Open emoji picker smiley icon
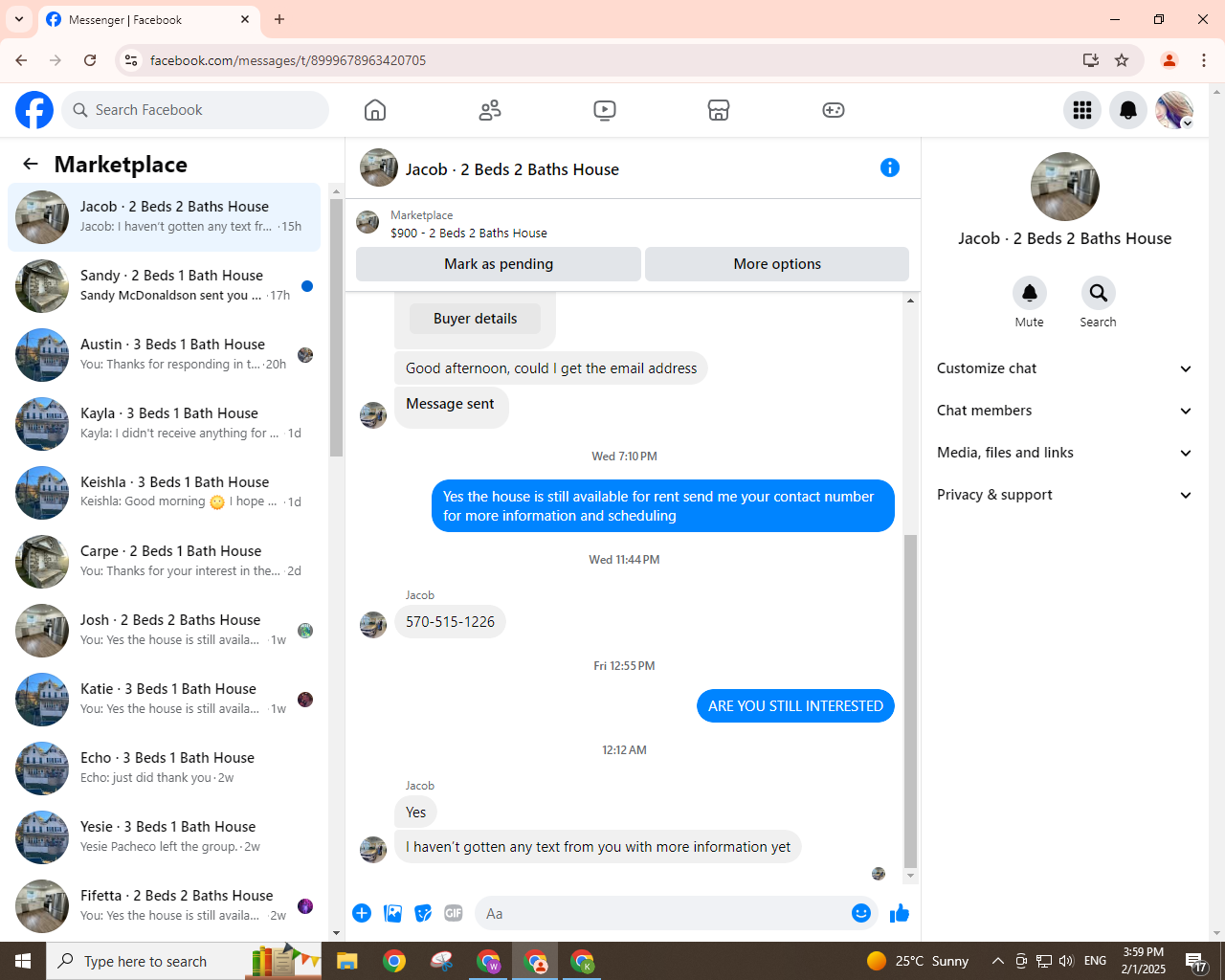 861,913
